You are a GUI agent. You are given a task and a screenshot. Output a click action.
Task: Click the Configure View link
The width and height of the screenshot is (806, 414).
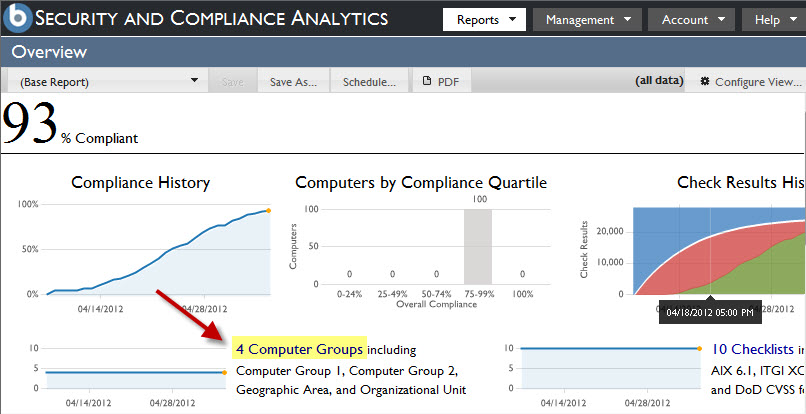coord(757,82)
